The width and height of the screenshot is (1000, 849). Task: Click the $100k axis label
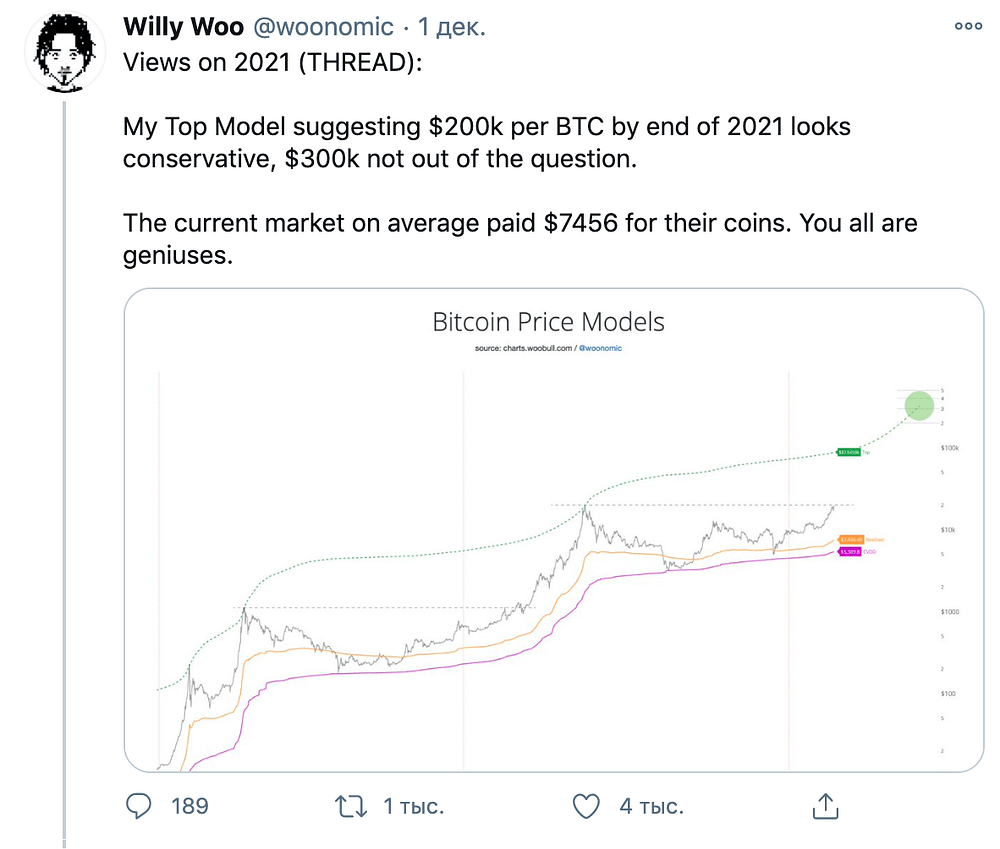[x=950, y=448]
